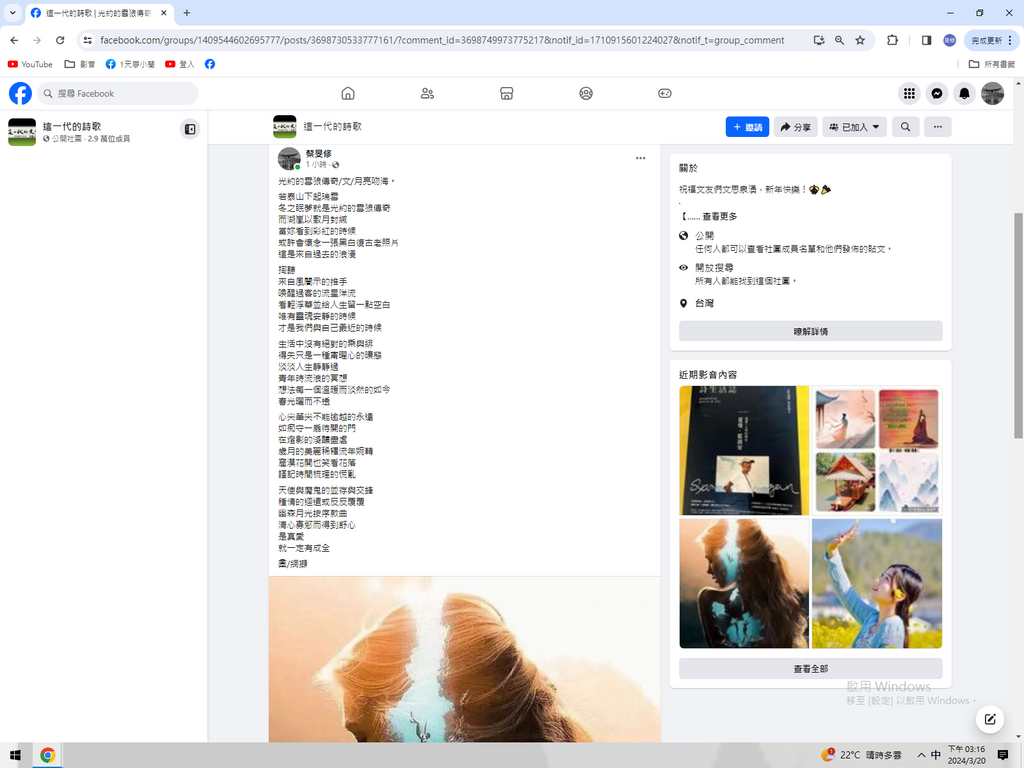This screenshot has height=768, width=1024.
Task: Open the Friends tab icon
Action: click(427, 93)
